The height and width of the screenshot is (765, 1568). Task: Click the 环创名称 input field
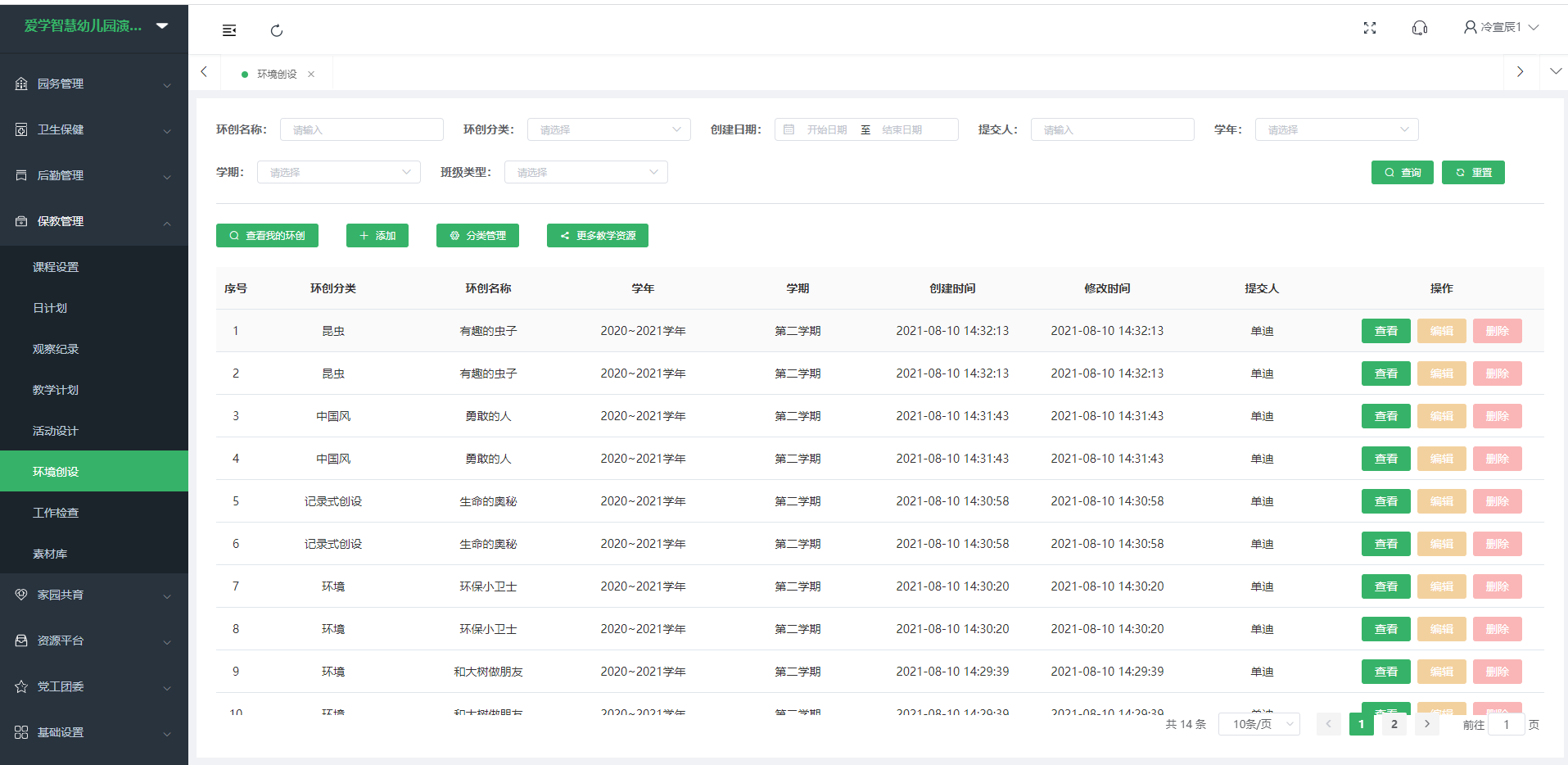click(x=362, y=129)
